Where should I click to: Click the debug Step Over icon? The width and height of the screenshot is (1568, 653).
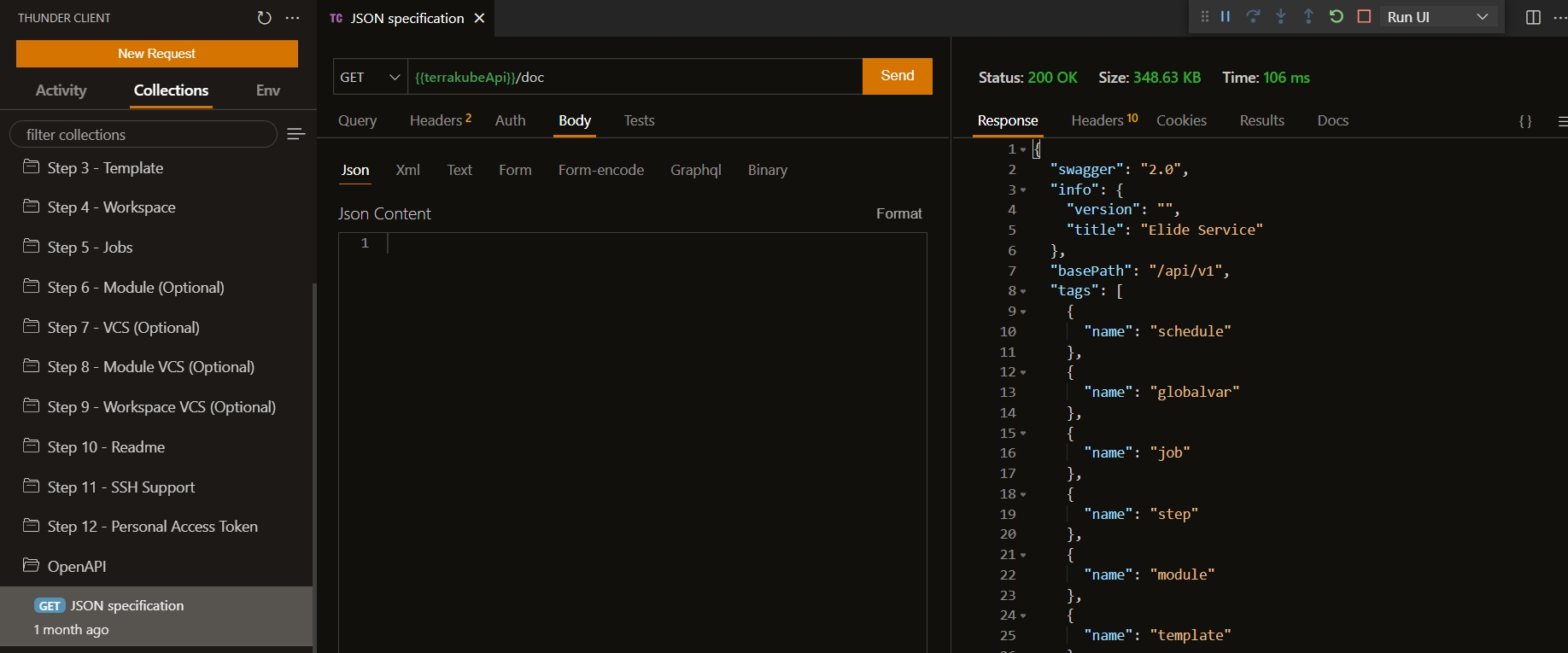point(1253,16)
